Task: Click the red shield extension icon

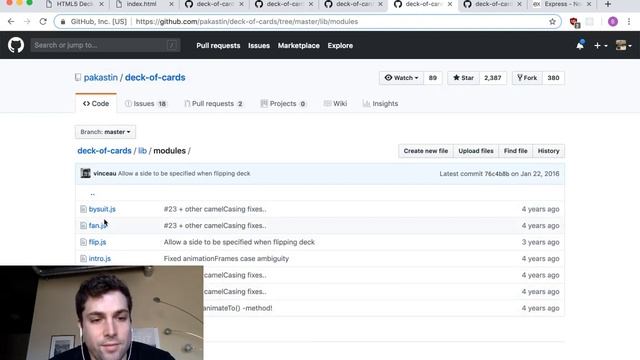Action: [574, 22]
